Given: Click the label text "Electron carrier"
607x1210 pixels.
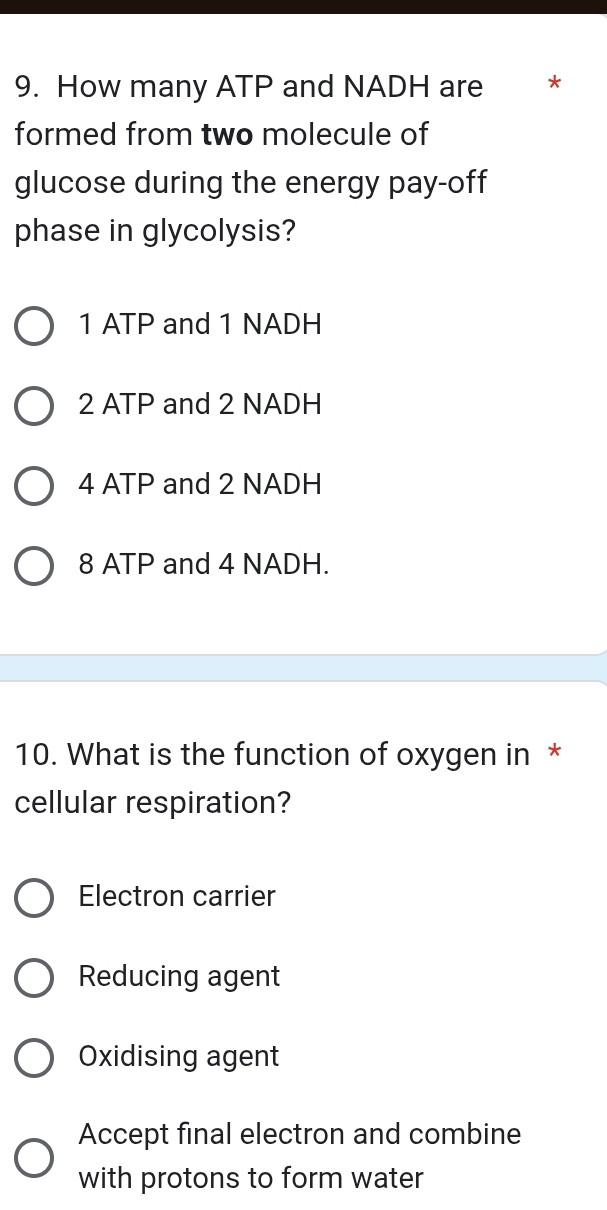Looking at the screenshot, I should [x=176, y=897].
